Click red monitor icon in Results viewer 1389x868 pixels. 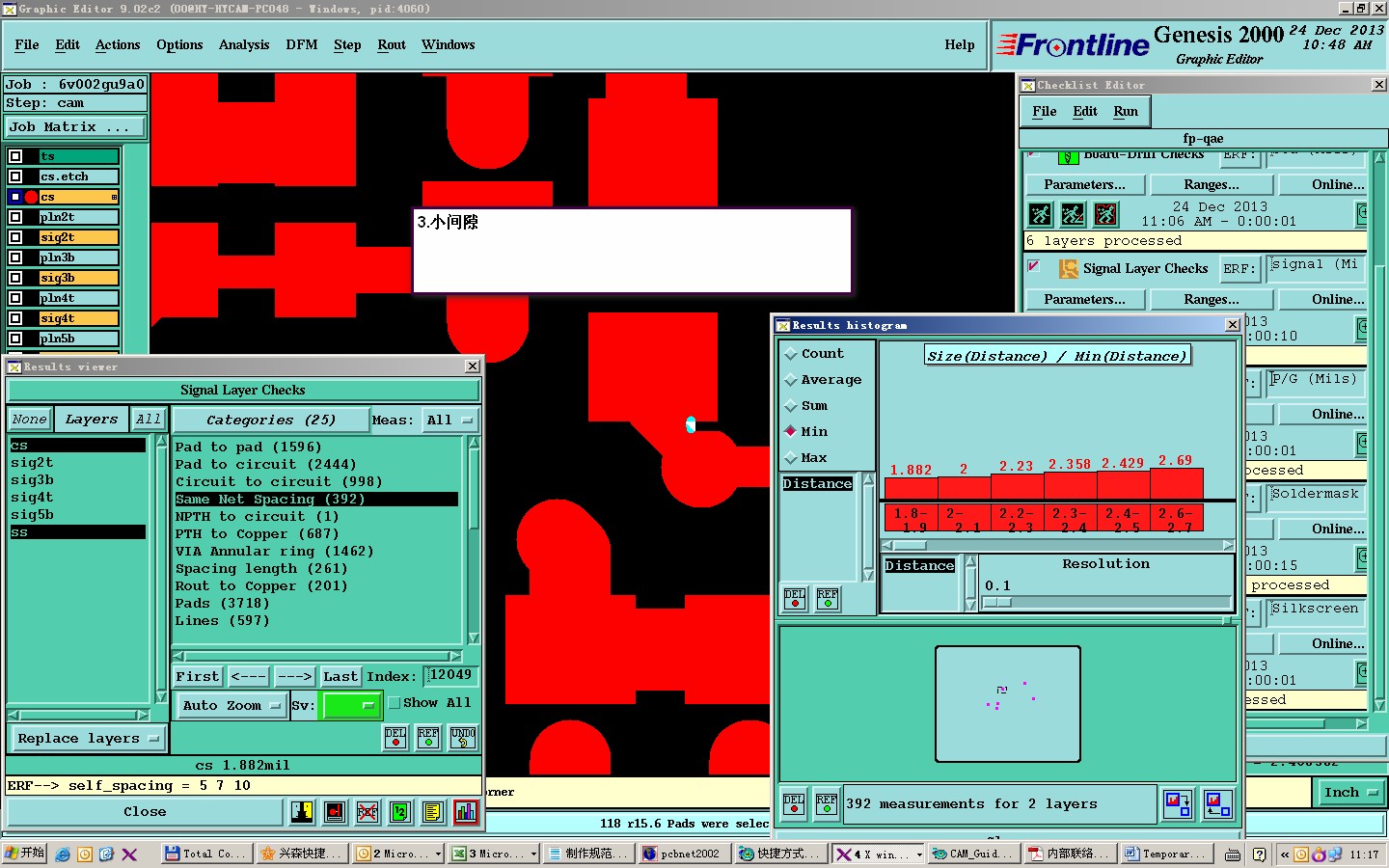tap(335, 812)
